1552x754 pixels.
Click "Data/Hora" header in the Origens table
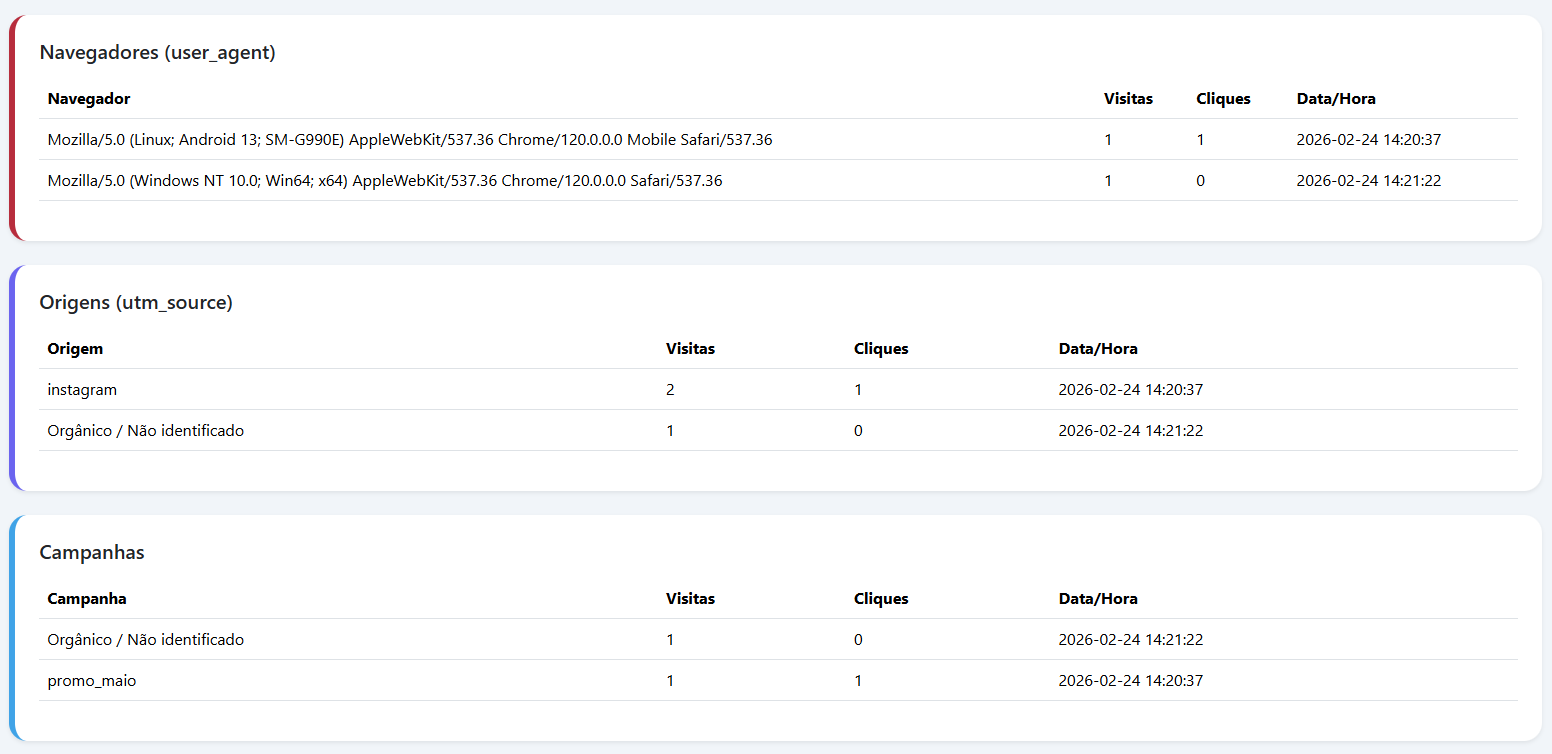(x=1098, y=349)
